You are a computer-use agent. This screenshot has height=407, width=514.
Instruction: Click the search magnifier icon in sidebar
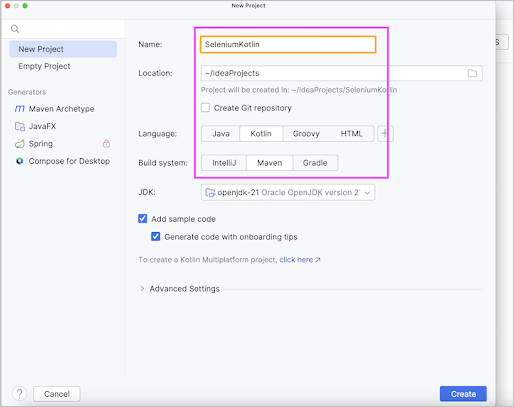click(15, 29)
